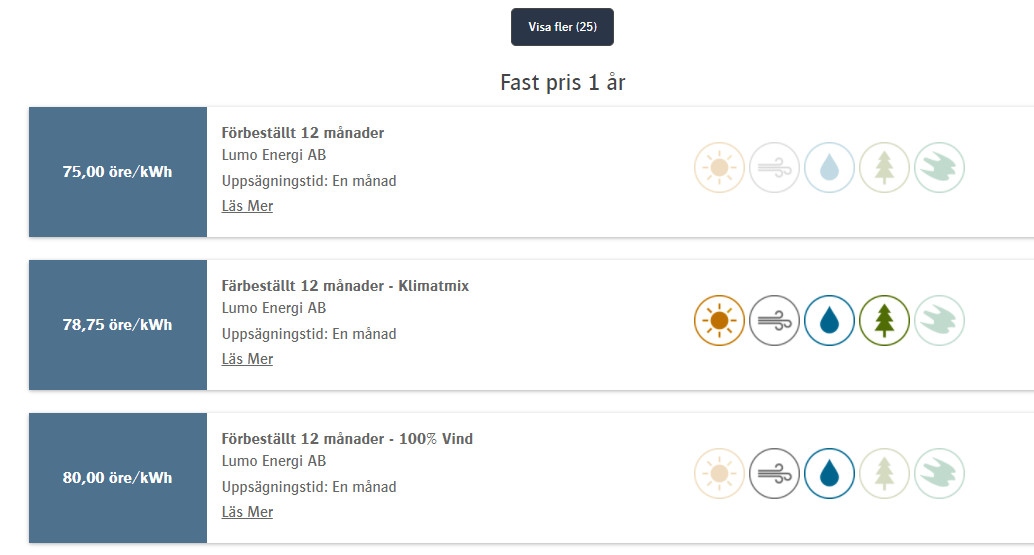Click the water drop icon for Förbeställt 12 månader
The height and width of the screenshot is (555, 1034).
click(x=829, y=168)
